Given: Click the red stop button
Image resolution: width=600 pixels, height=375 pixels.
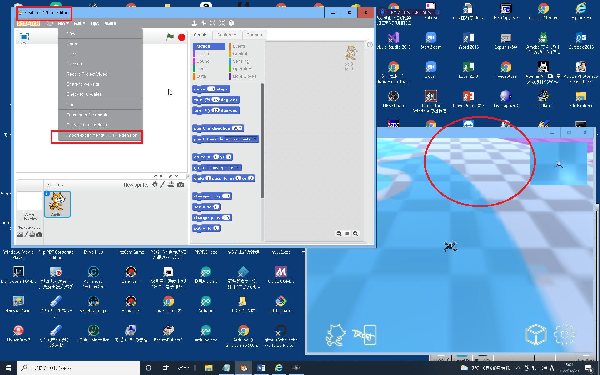Looking at the screenshot, I should coord(181,37).
